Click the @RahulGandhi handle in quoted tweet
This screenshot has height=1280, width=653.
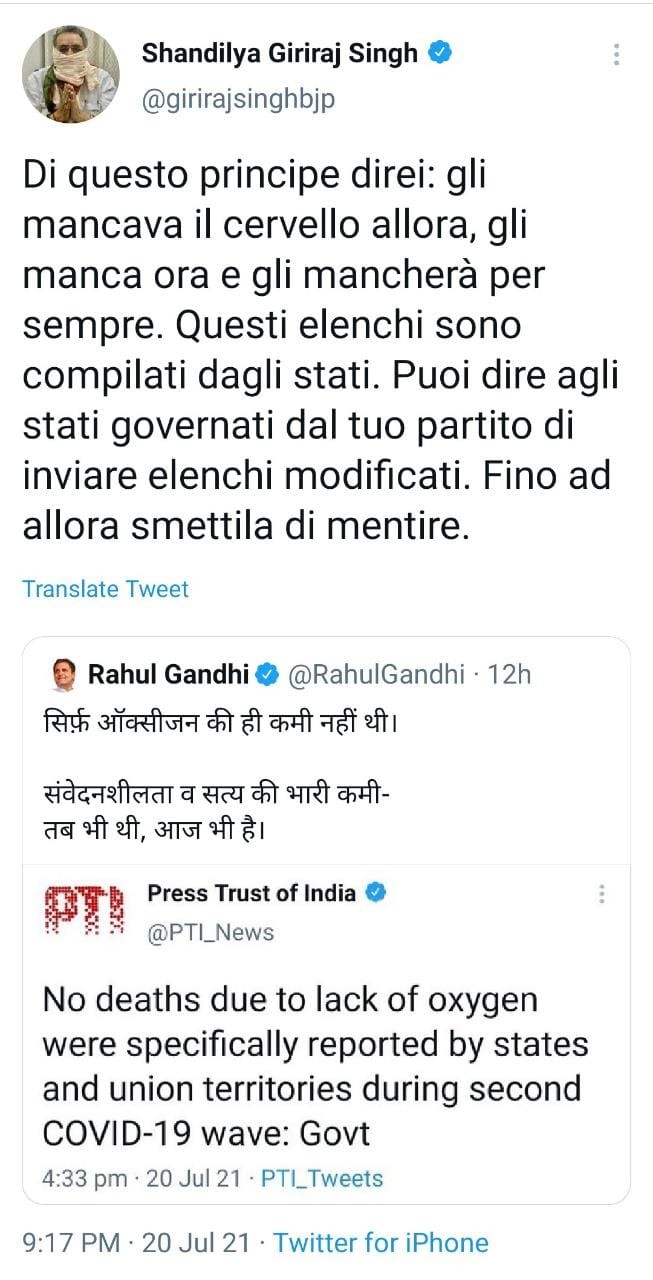pos(376,675)
